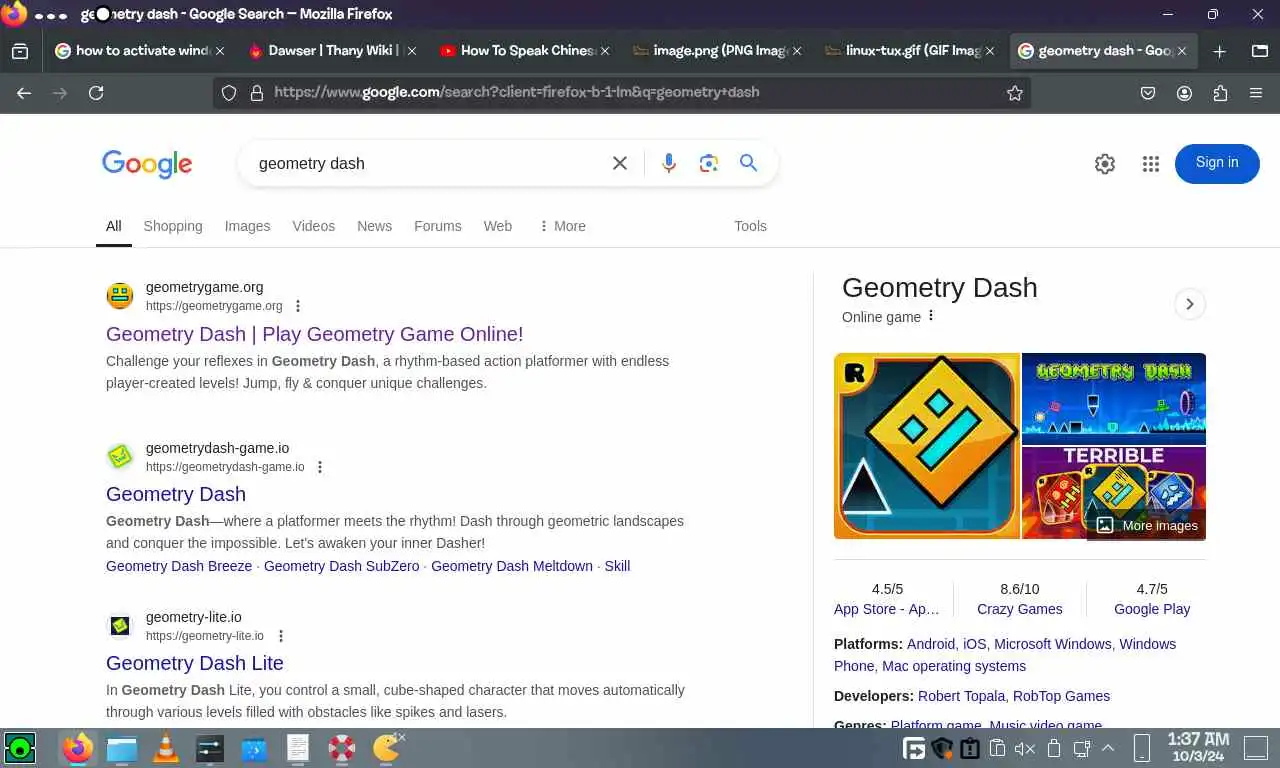Save page to Pocket

coord(1148,93)
